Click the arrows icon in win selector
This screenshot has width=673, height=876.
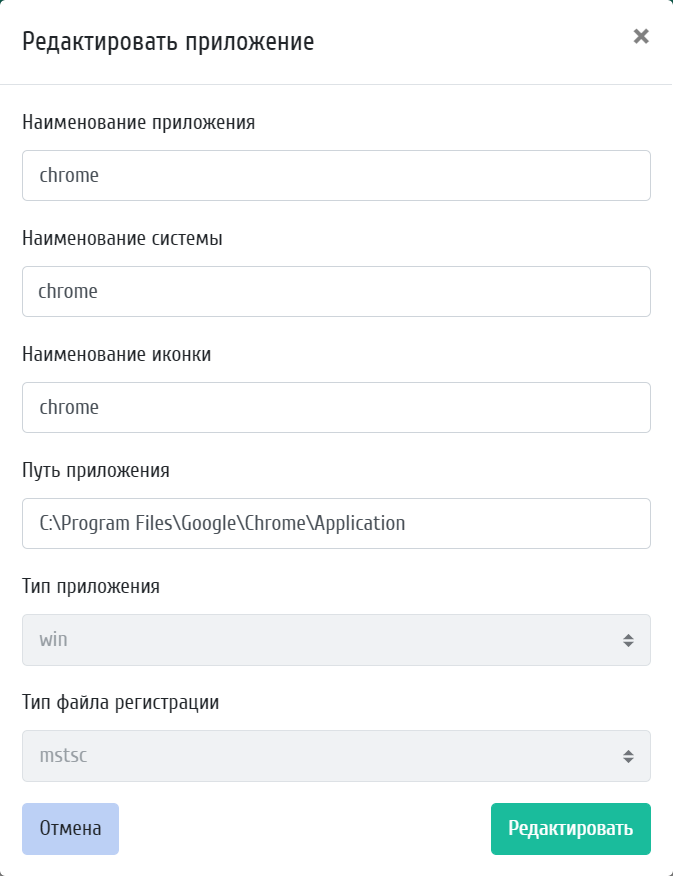pos(628,640)
